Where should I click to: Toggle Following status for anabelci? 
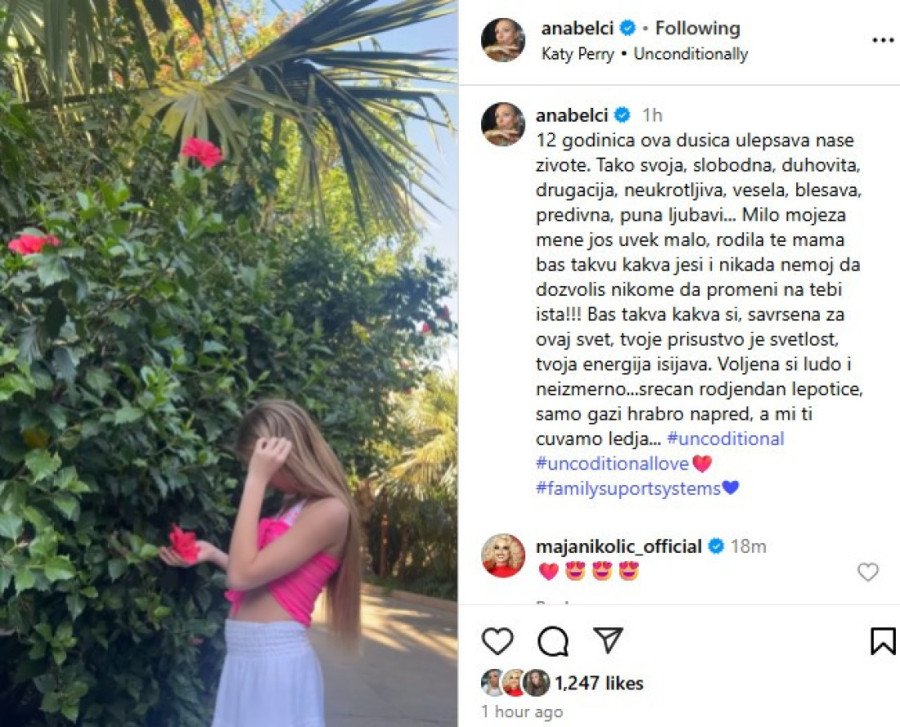click(697, 28)
